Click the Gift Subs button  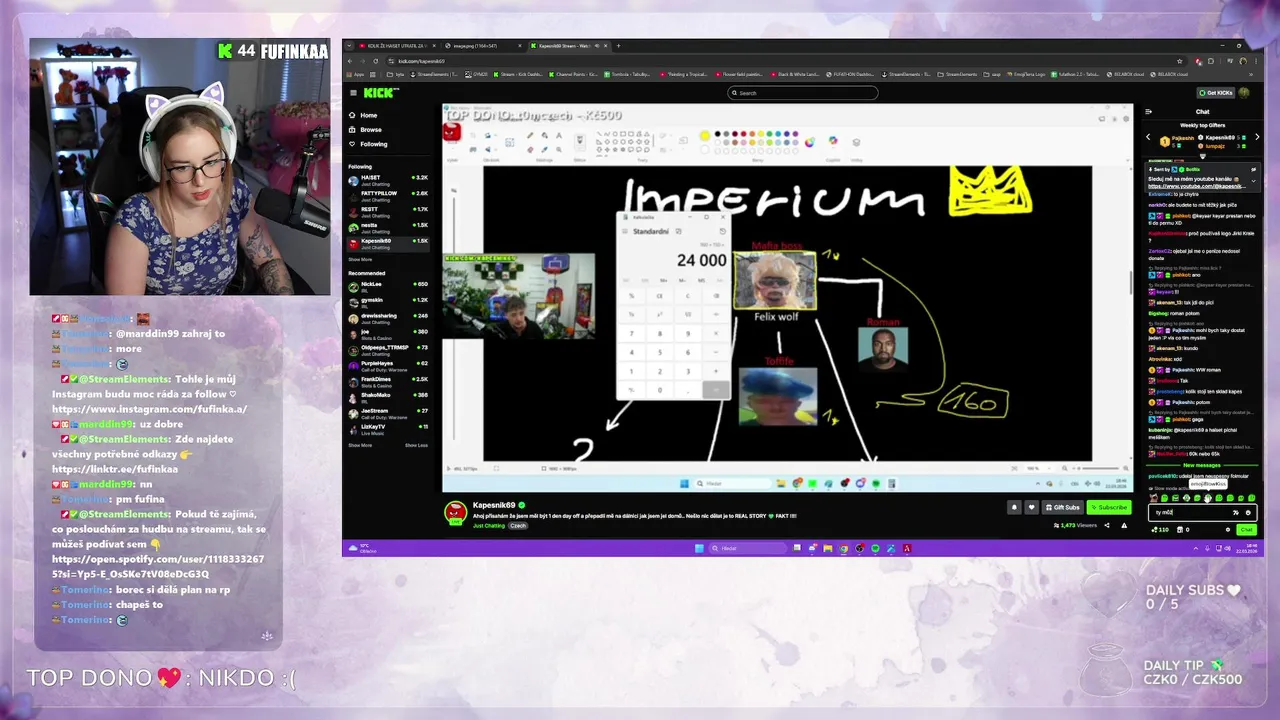[x=1062, y=507]
